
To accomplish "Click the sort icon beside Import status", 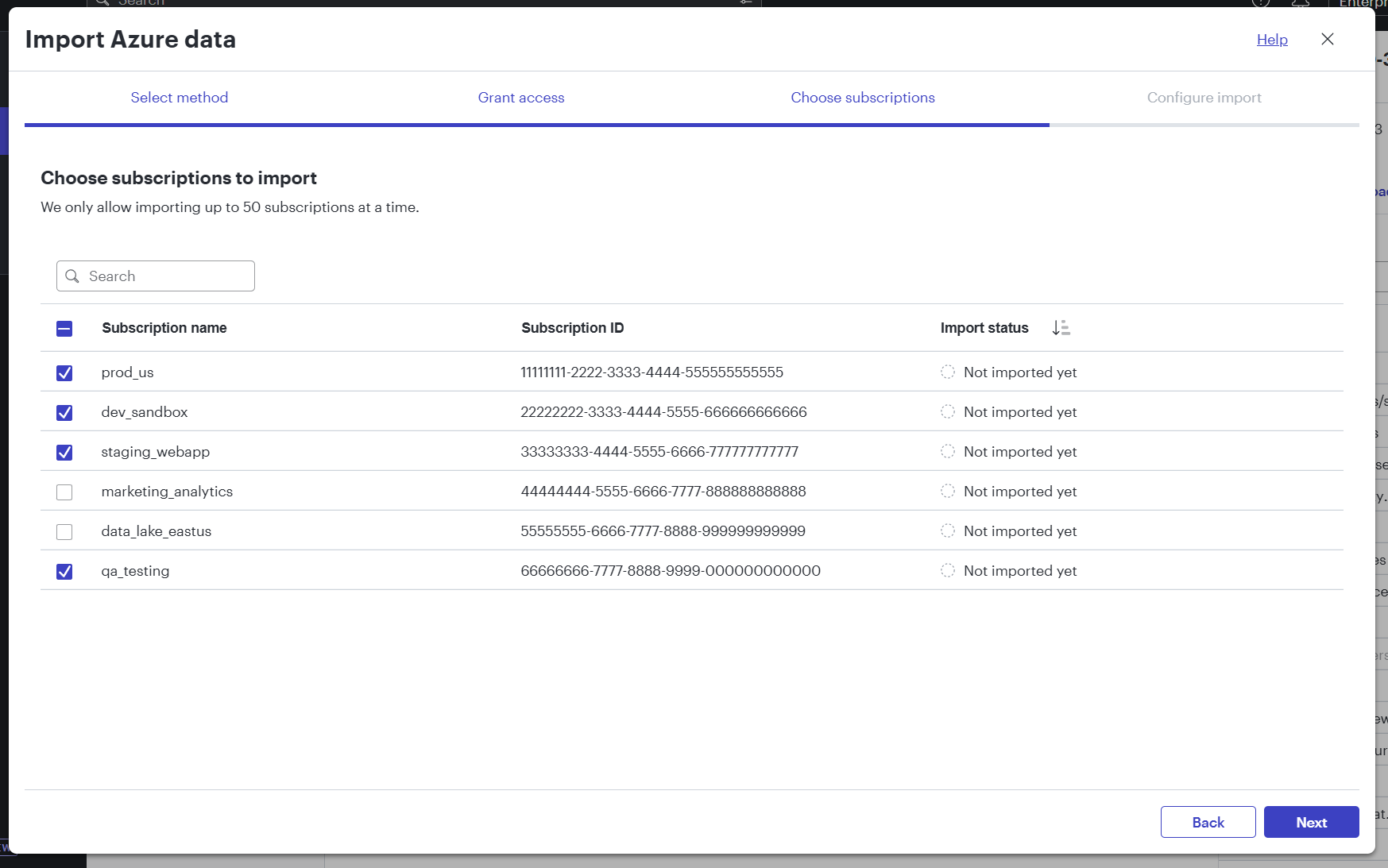I will 1061,328.
